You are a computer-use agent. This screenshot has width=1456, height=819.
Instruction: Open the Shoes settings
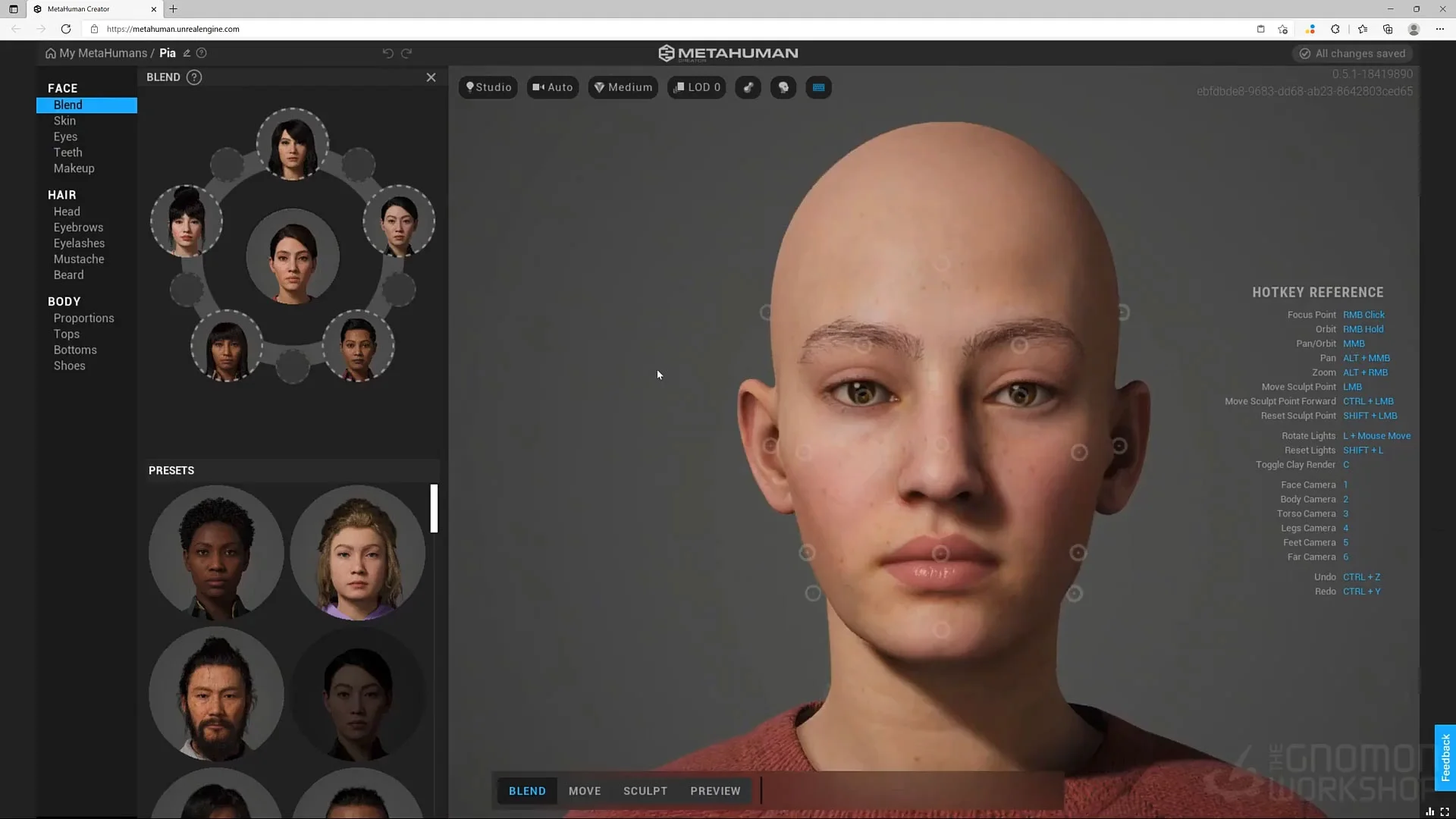tap(69, 367)
